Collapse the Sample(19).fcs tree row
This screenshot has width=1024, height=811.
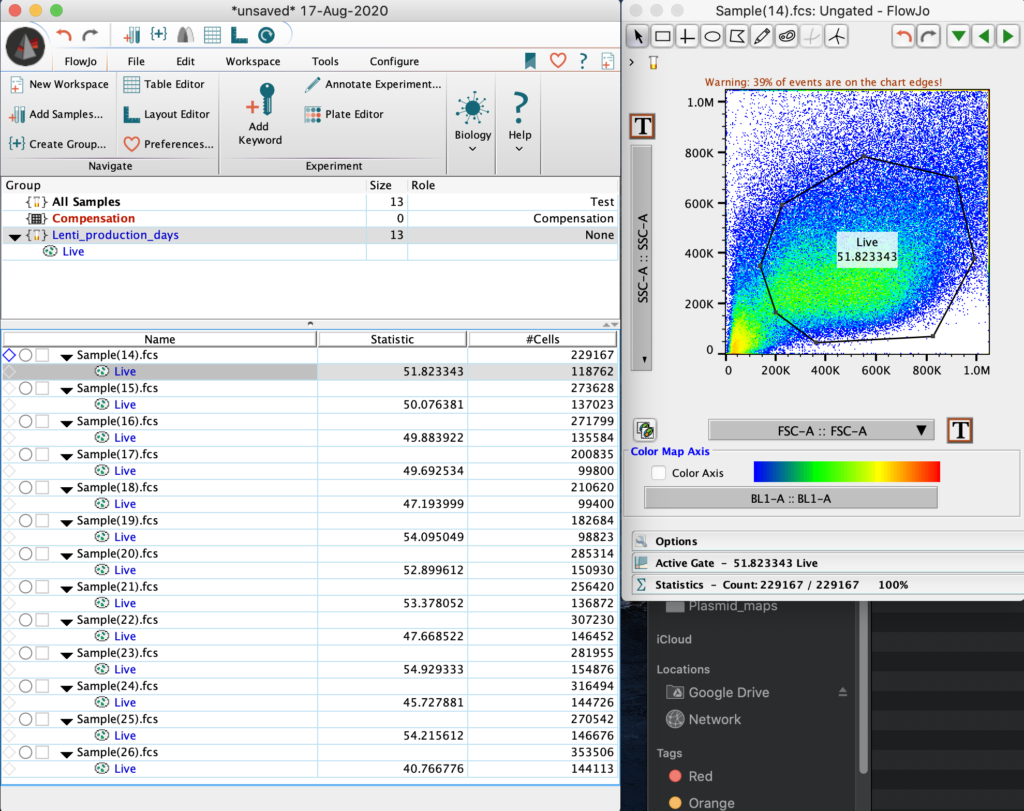point(66,522)
